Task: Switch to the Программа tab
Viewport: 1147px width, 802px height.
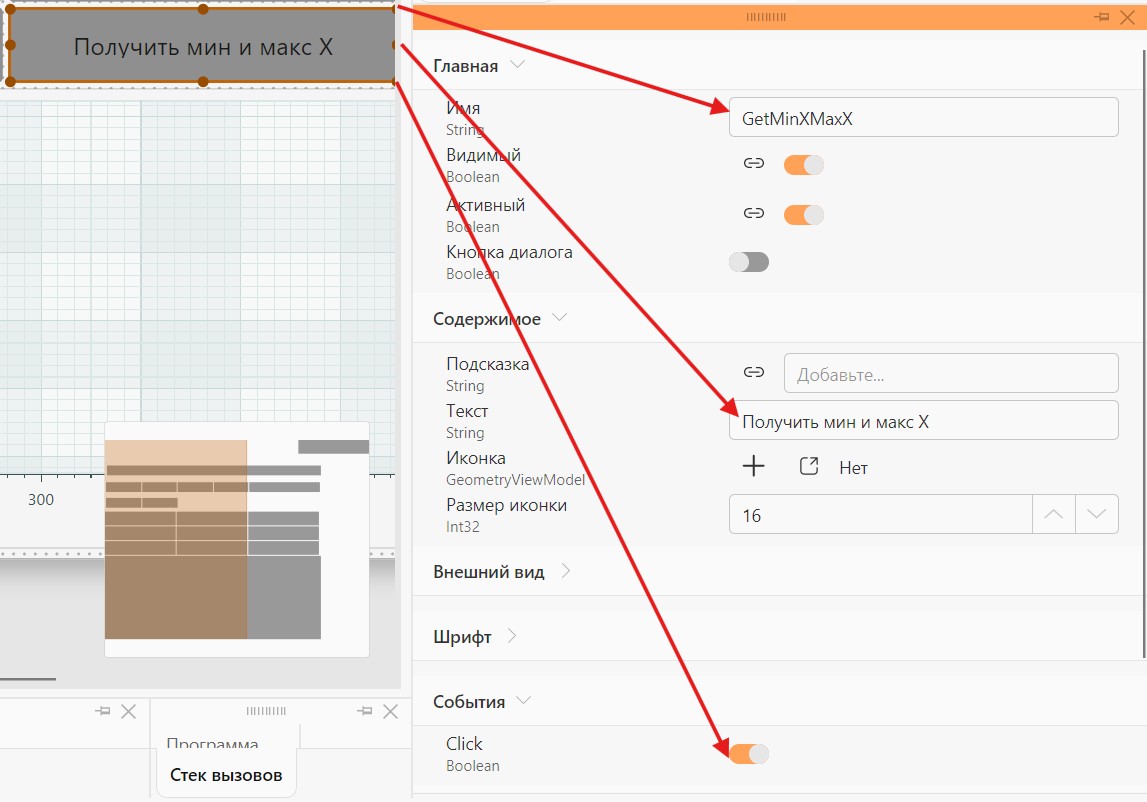Action: (x=212, y=743)
